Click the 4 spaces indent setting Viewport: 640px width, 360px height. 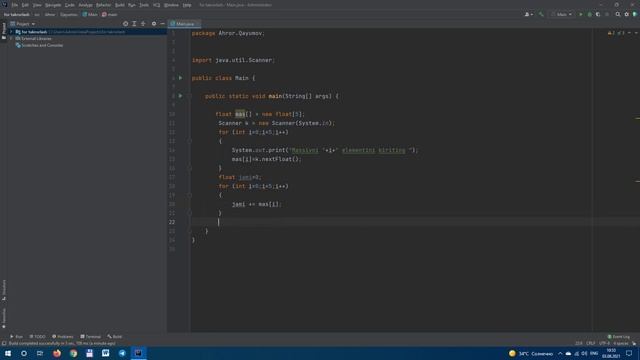point(620,343)
